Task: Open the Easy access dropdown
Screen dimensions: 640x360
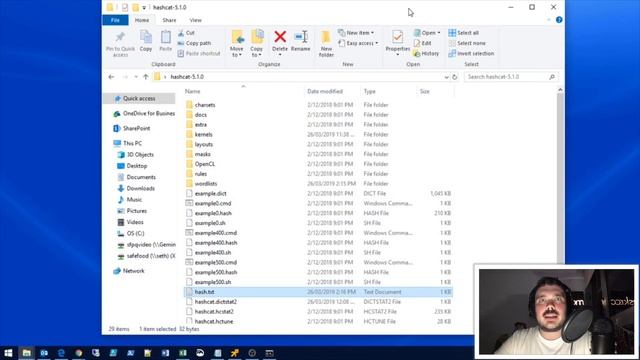Action: point(358,43)
